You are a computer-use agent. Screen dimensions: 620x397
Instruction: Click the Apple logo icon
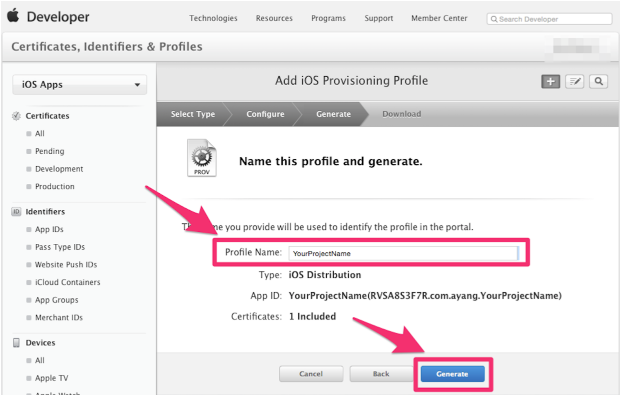click(13, 16)
